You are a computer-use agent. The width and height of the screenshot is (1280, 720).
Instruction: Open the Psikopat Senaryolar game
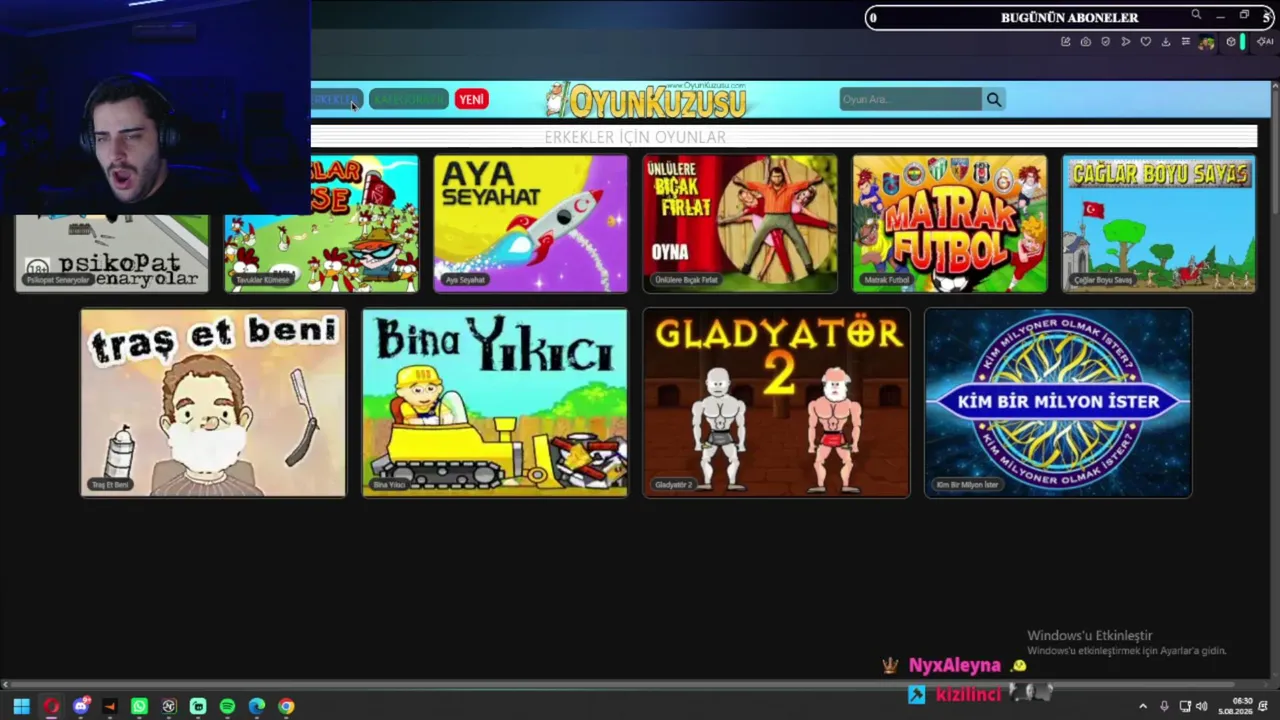click(x=112, y=254)
